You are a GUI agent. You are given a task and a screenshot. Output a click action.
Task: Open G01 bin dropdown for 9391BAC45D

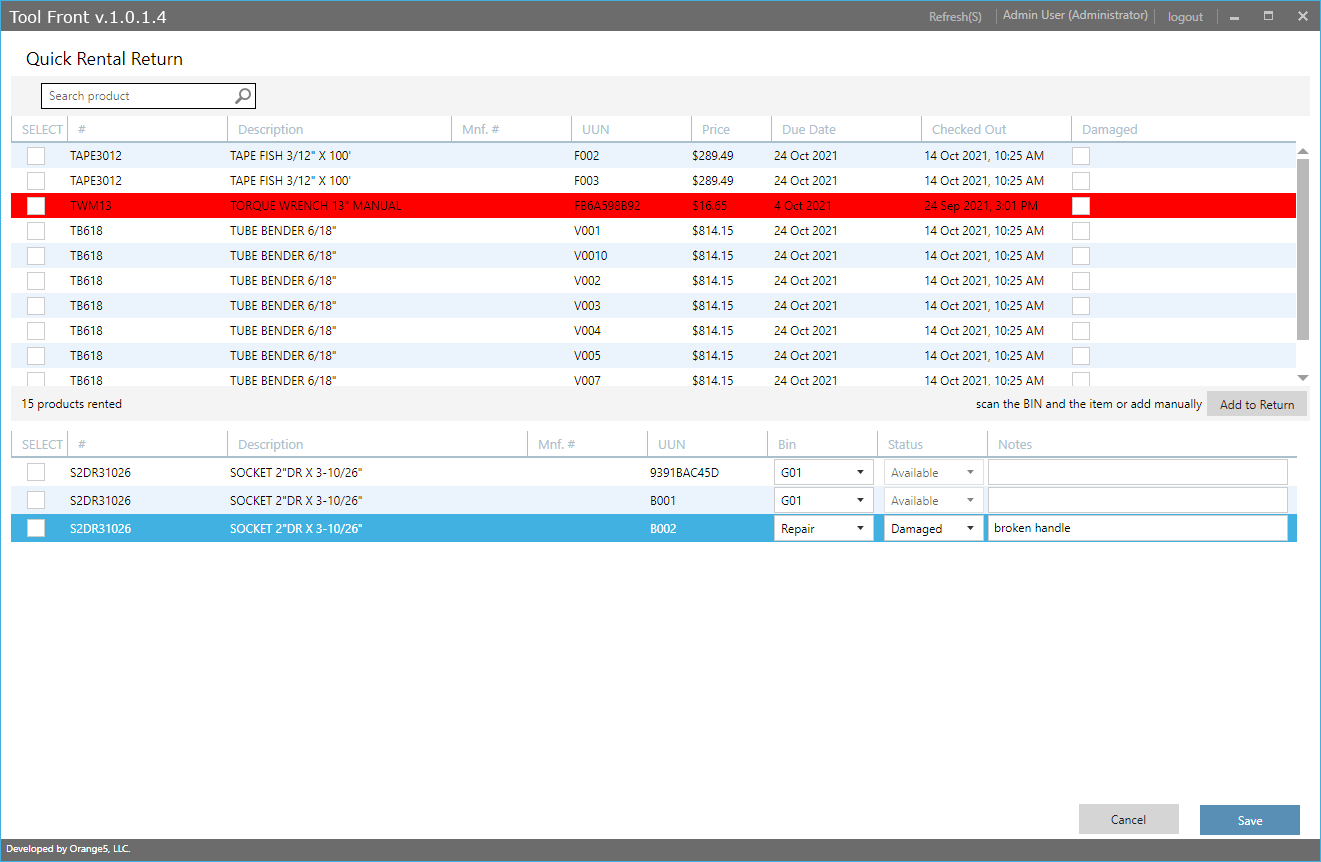tap(823, 472)
